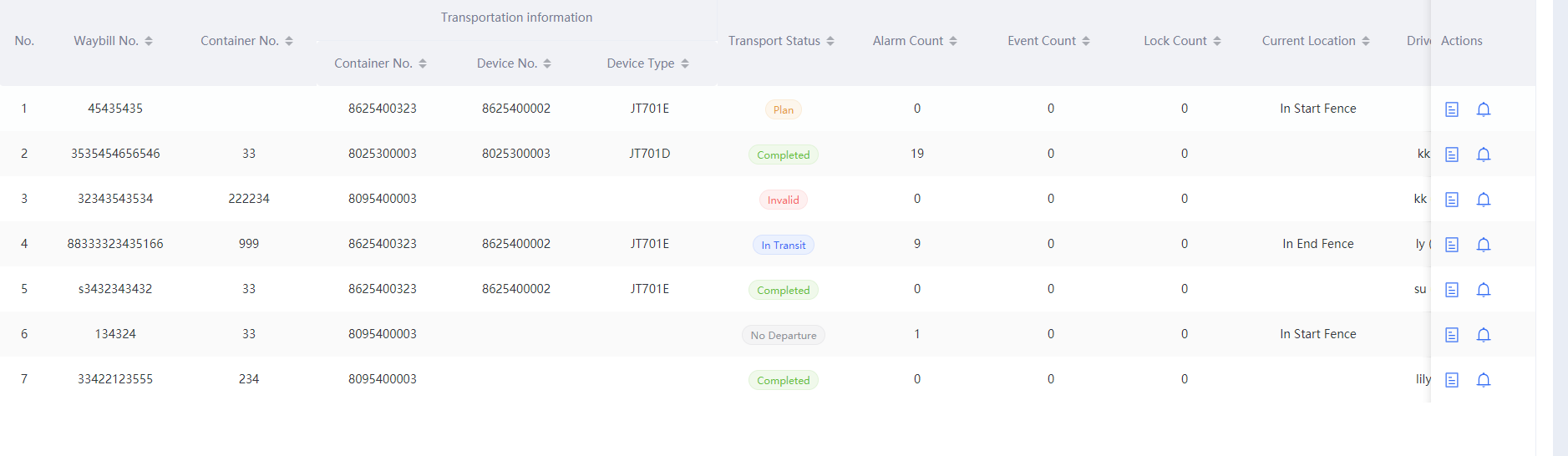The image size is (1568, 456).
Task: Click bell icon for waybill s3432343432
Action: coord(1484,290)
